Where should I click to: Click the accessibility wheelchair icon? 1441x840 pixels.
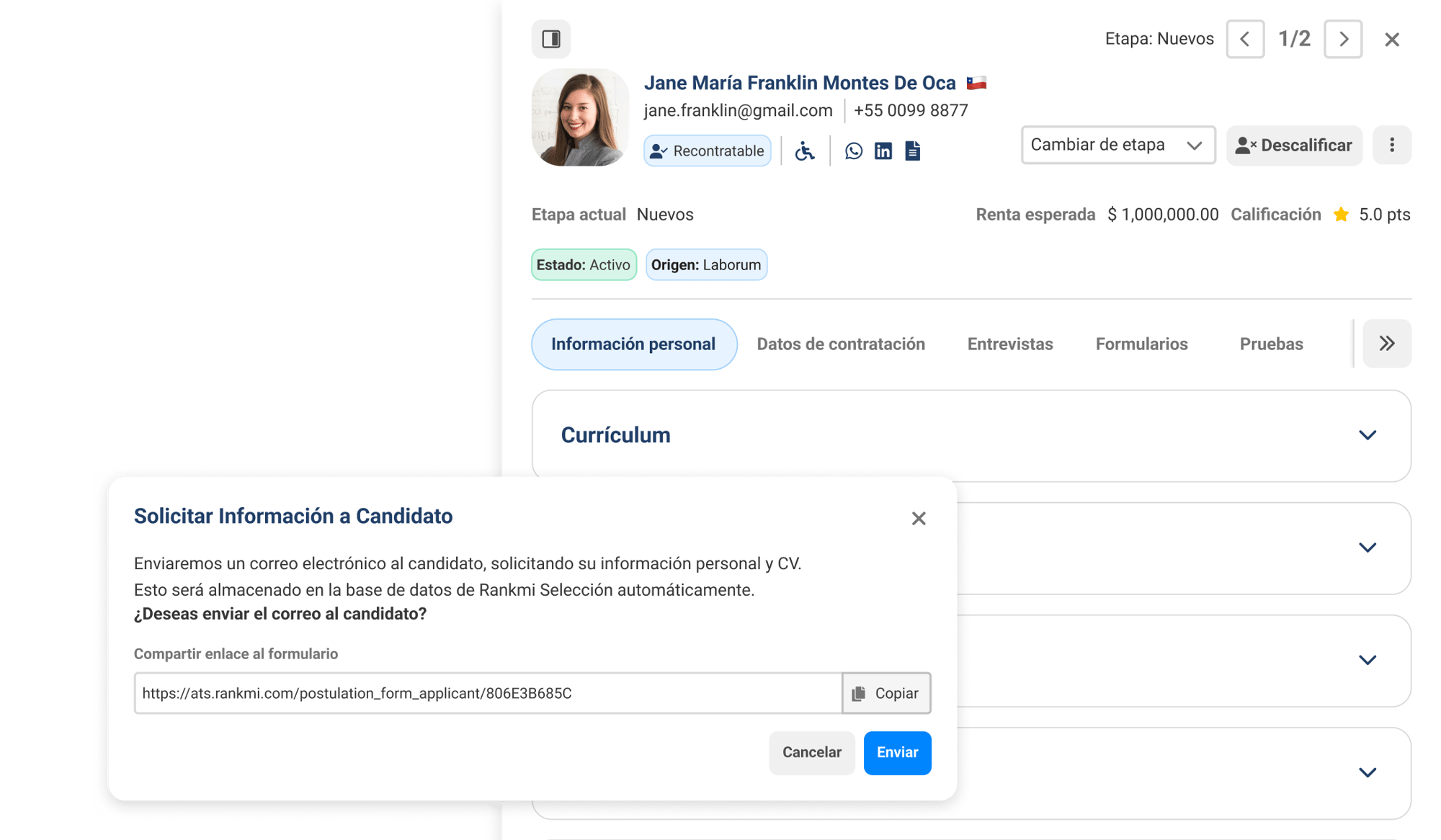805,151
